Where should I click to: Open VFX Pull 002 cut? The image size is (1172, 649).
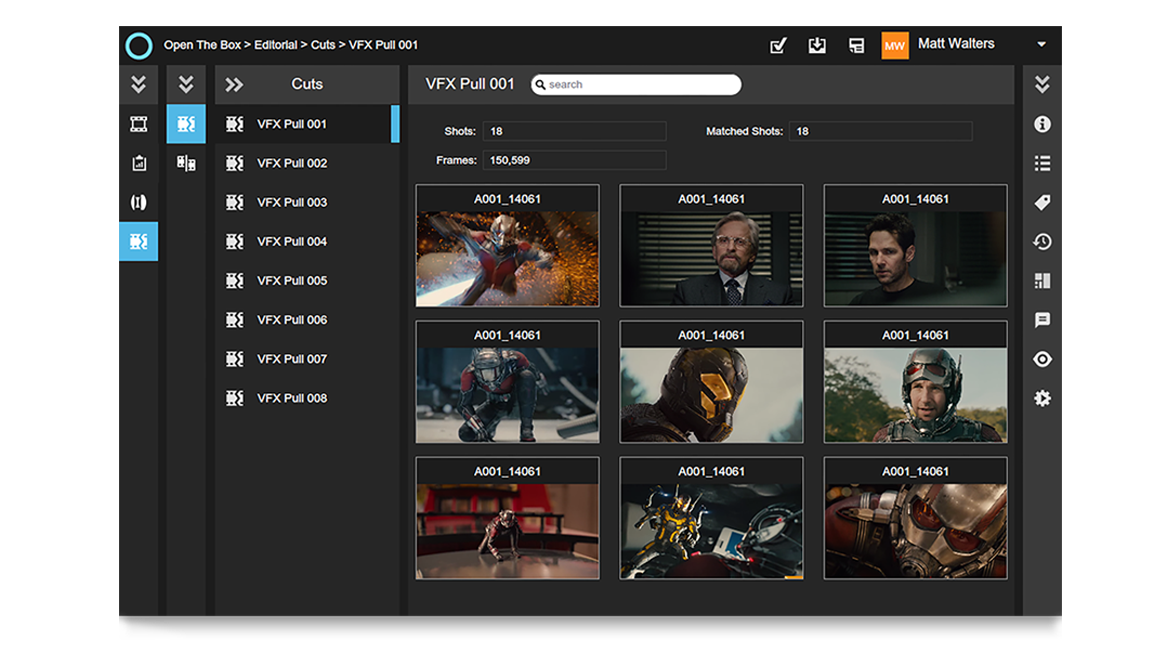tap(307, 163)
